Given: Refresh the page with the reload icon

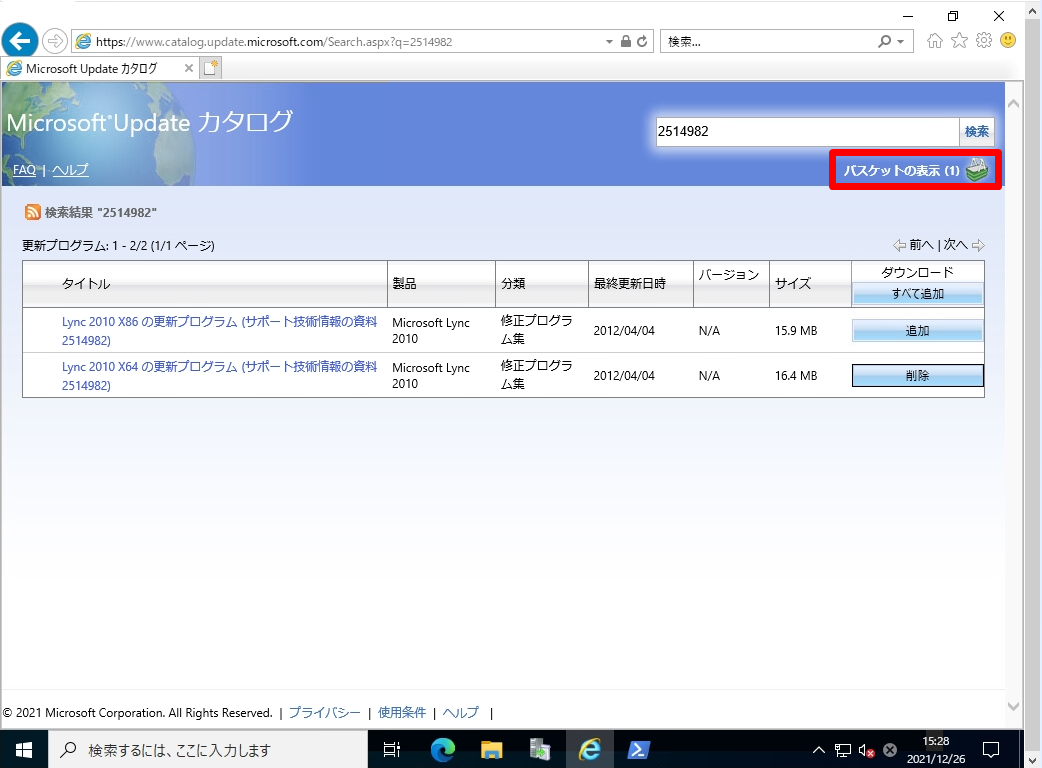Looking at the screenshot, I should [642, 41].
